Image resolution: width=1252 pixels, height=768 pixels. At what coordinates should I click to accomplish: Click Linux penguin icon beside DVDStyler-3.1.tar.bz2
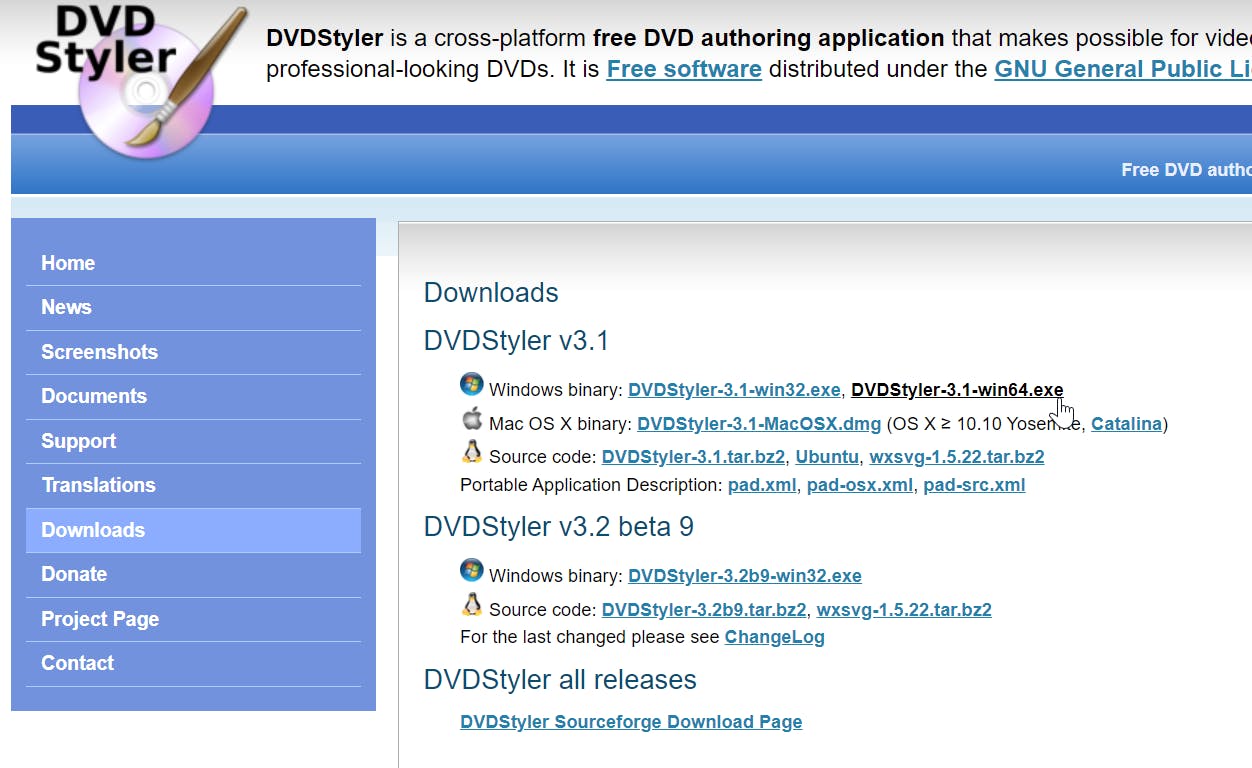pyautogui.click(x=471, y=452)
